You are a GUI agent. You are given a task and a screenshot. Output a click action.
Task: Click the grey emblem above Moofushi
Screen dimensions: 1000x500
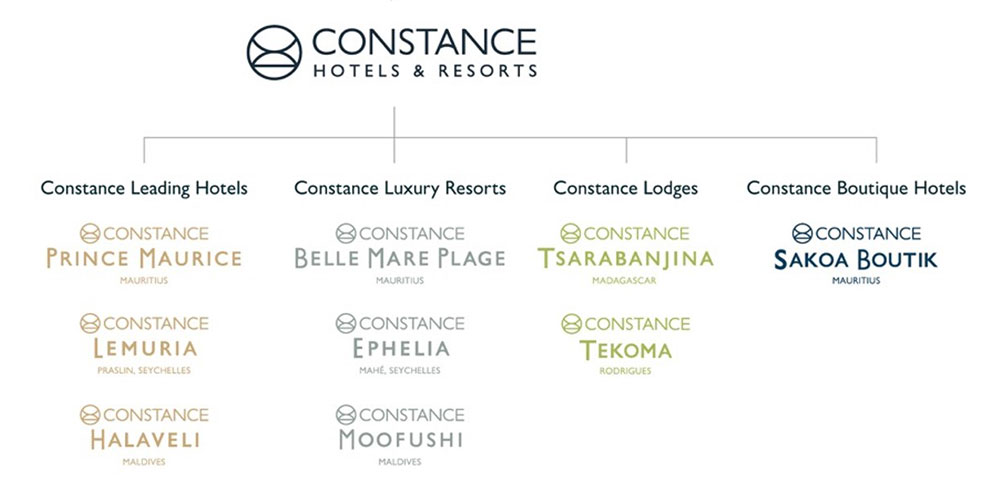click(x=346, y=415)
